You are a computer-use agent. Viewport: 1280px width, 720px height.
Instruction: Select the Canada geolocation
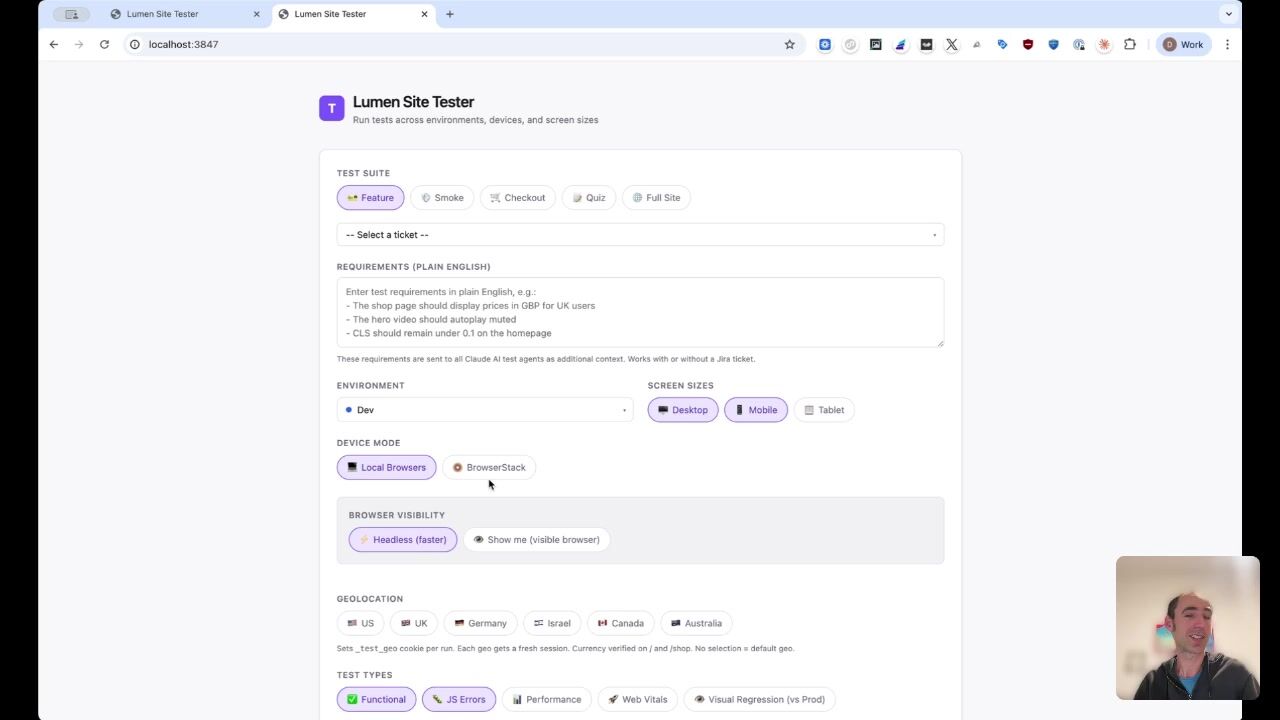(621, 623)
